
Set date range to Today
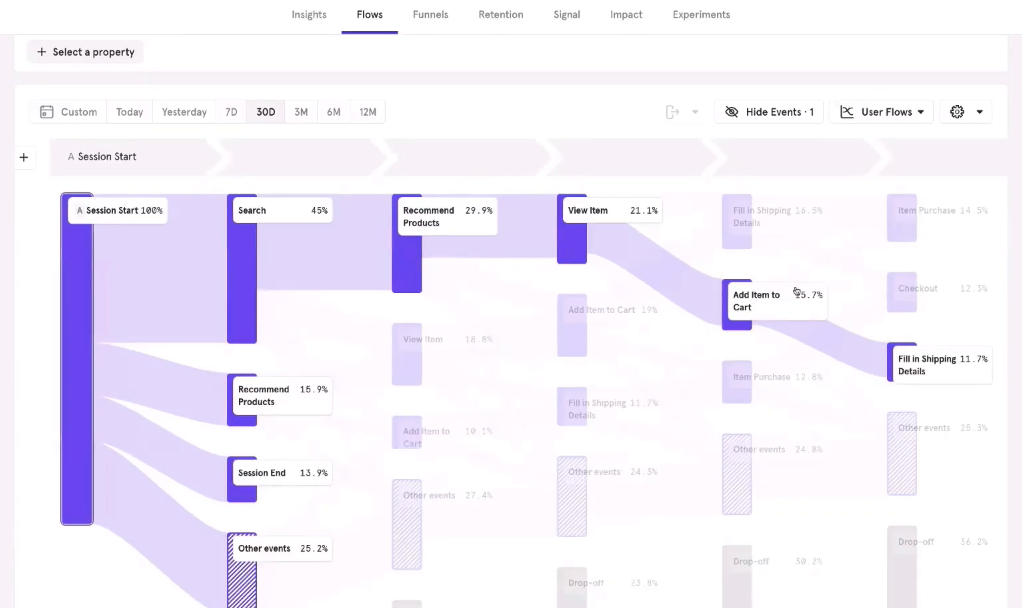coord(130,112)
